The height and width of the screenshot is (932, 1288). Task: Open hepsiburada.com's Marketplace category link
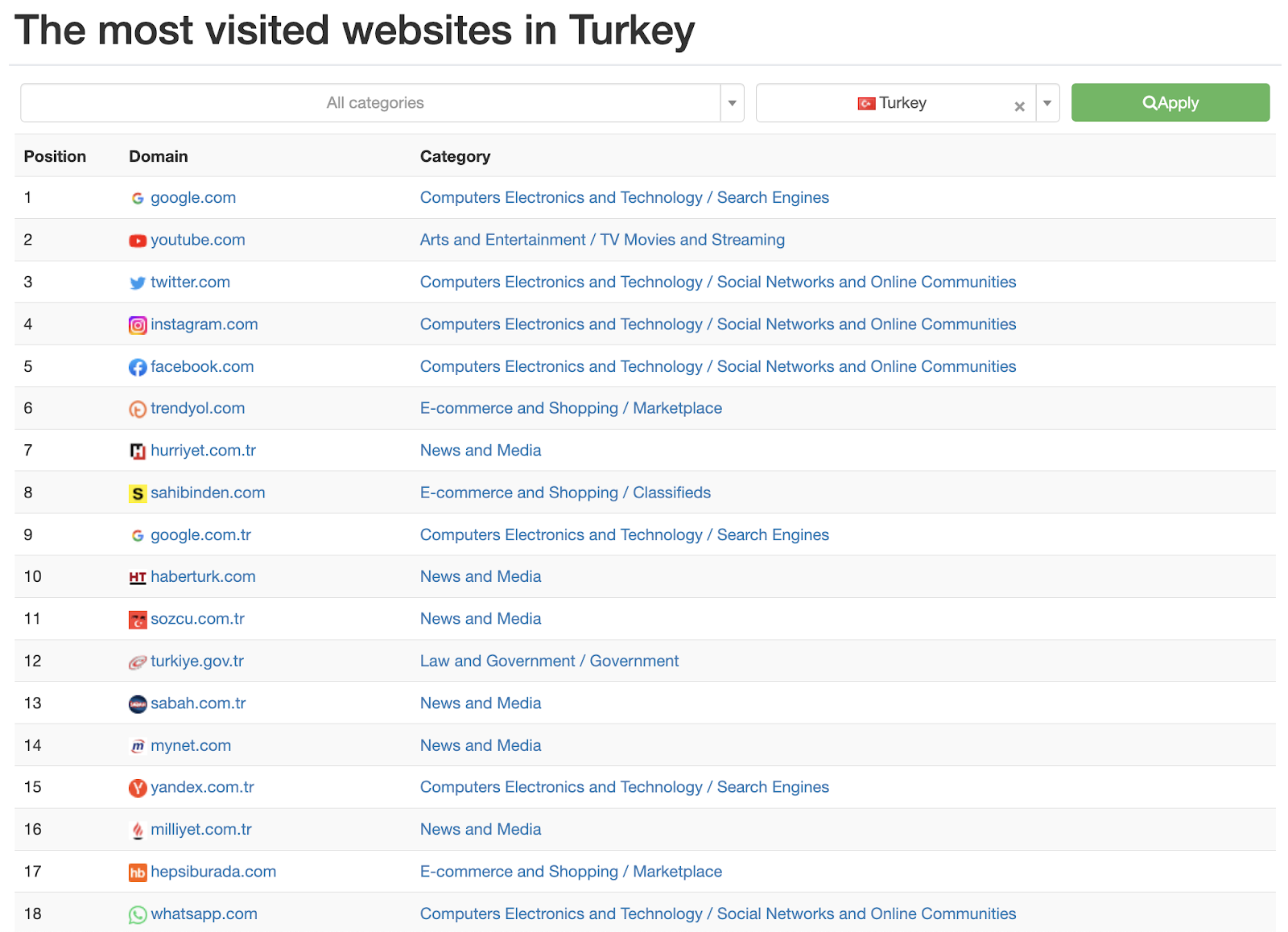pyautogui.click(x=571, y=872)
